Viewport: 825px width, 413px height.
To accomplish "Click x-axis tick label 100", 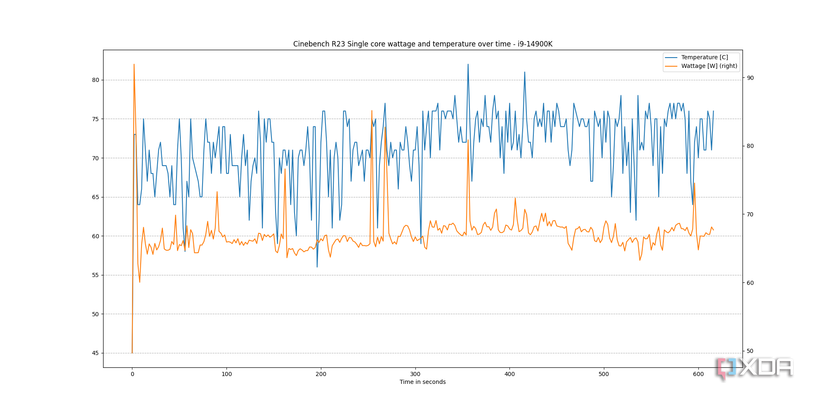I will point(226,374).
